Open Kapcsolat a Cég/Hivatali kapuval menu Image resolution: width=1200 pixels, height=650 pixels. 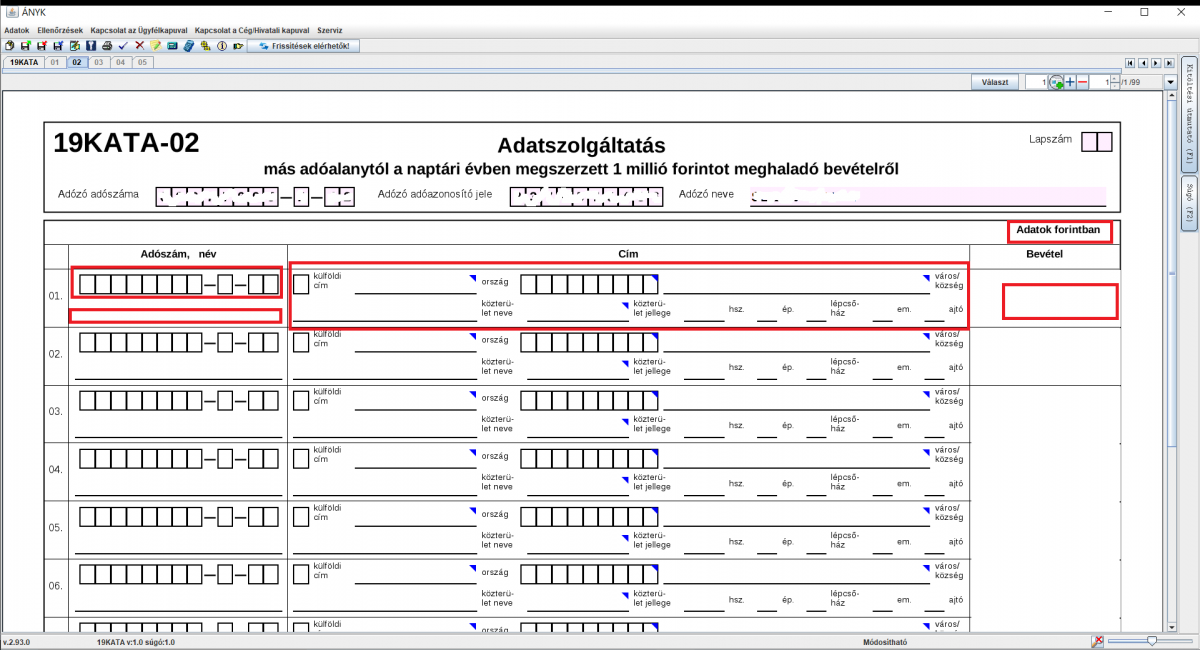point(253,31)
